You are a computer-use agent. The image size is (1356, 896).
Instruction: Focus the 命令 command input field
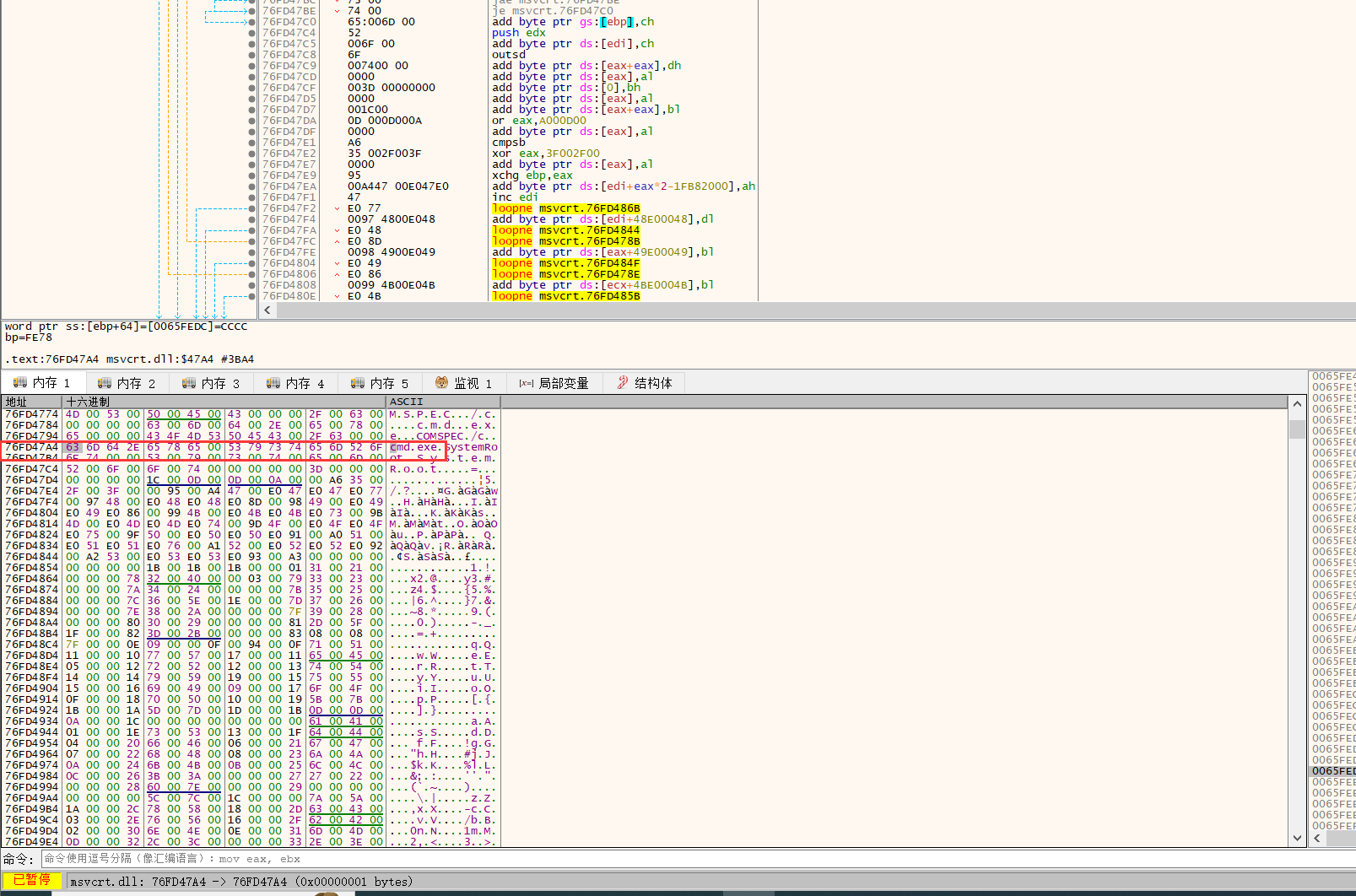[697, 859]
